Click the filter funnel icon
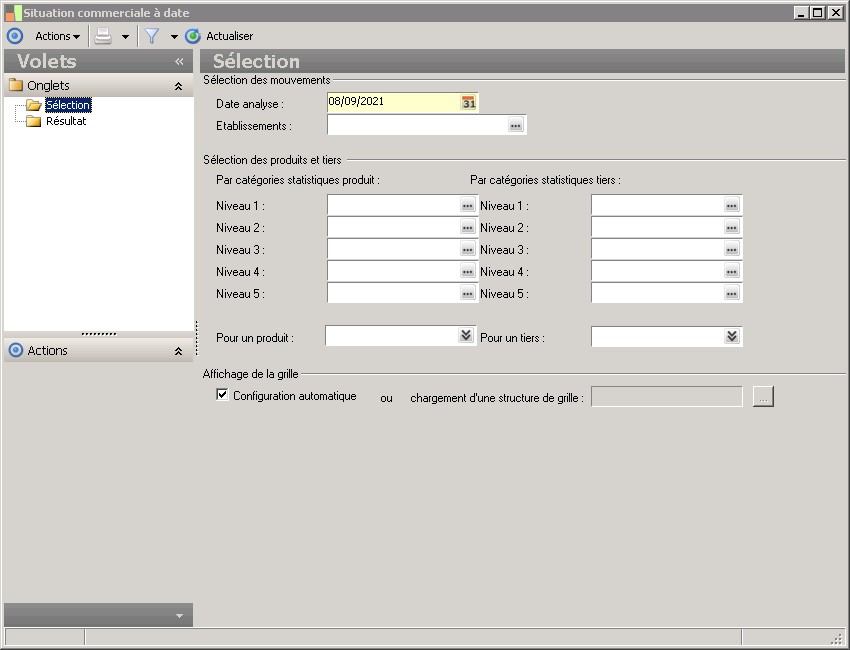 pos(152,36)
